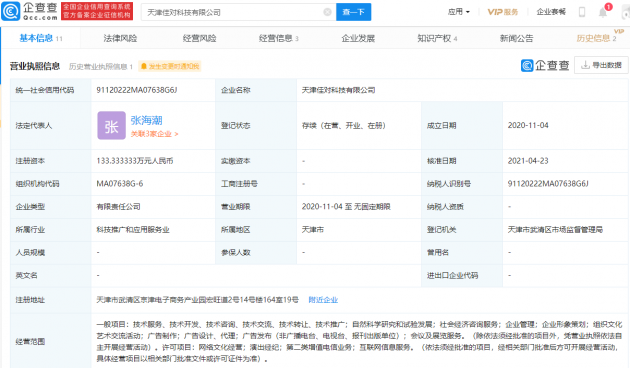Switch to the 法律风险 tab
The width and height of the screenshot is (630, 368).
point(120,38)
